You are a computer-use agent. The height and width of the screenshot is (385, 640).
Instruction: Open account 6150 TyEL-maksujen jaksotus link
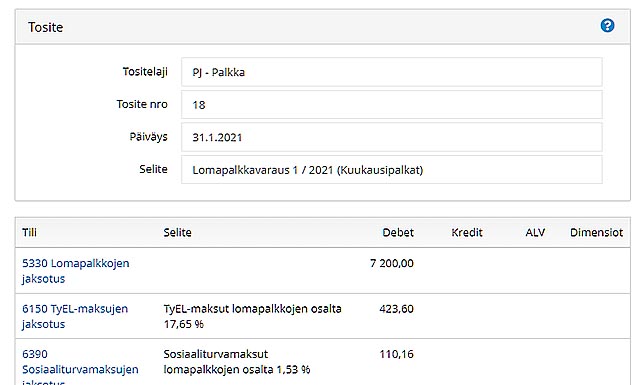click(75, 316)
